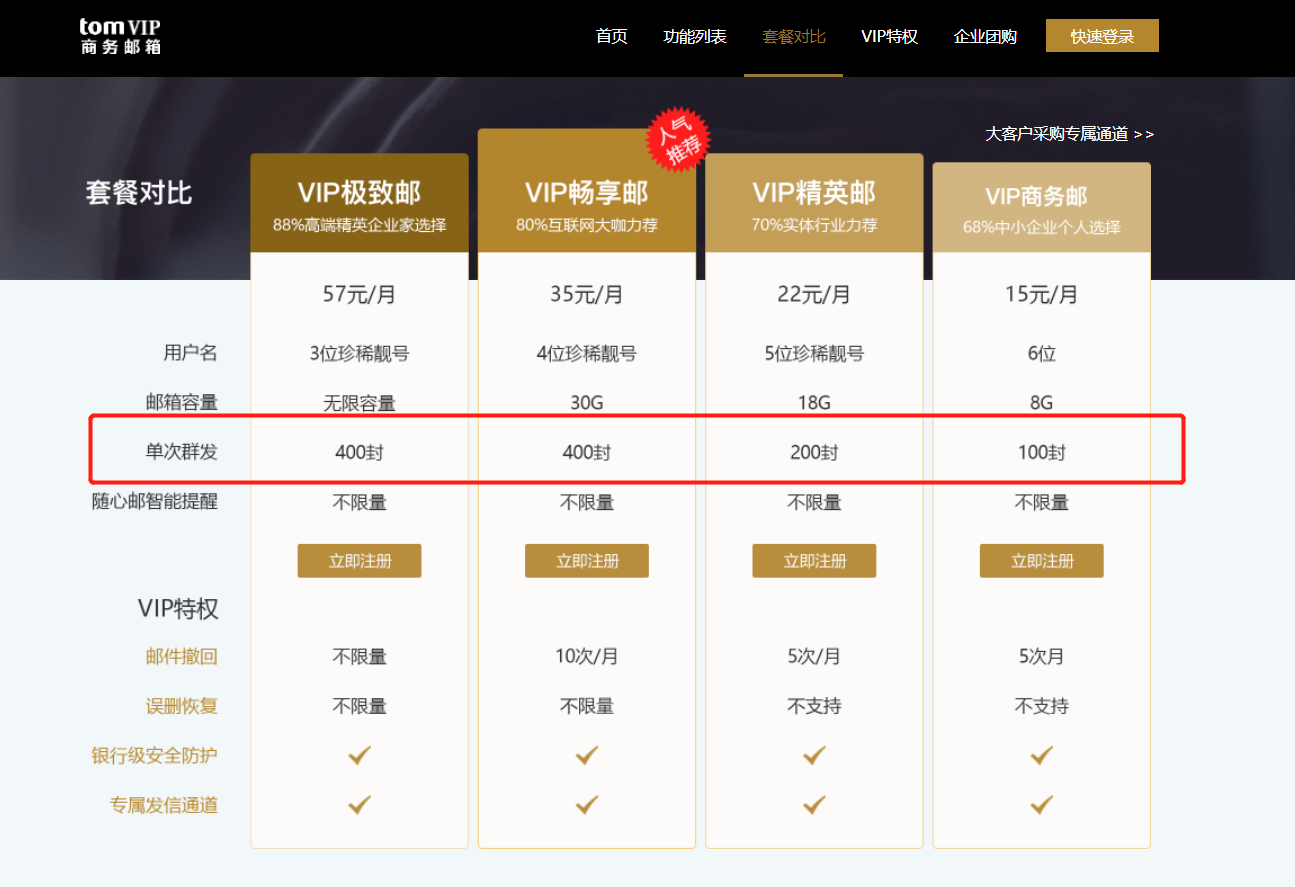Click the 10次/月 recall cell
The width and height of the screenshot is (1295, 887).
[587, 657]
